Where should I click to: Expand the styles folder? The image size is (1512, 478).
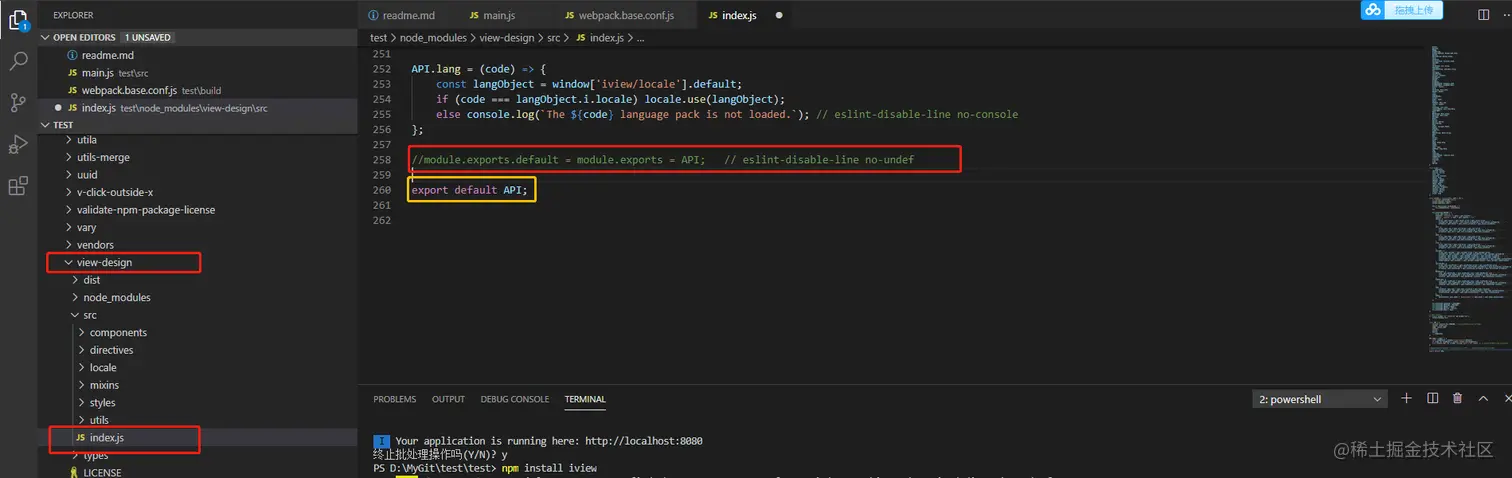pos(82,402)
